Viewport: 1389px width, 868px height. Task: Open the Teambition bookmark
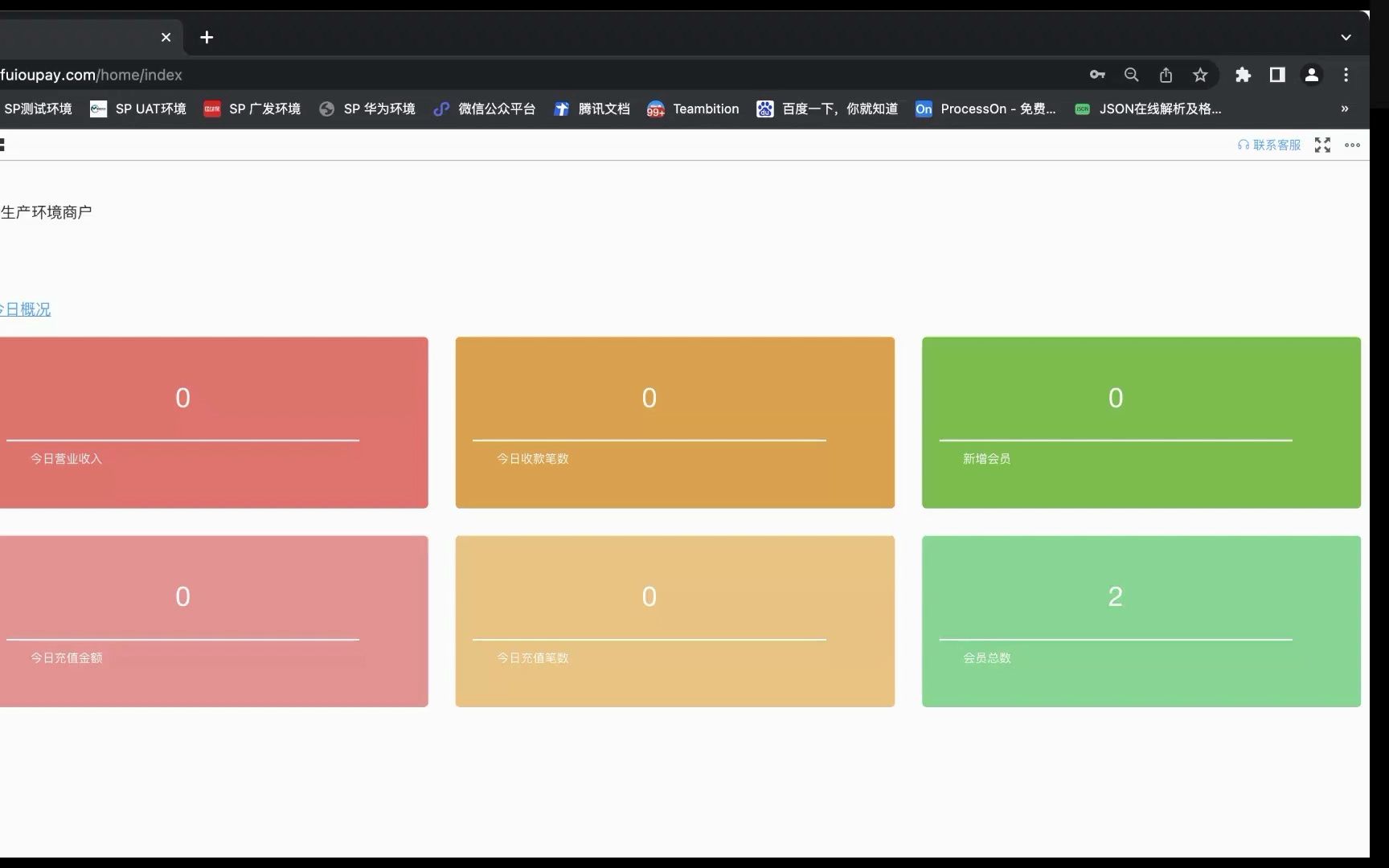pyautogui.click(x=693, y=108)
